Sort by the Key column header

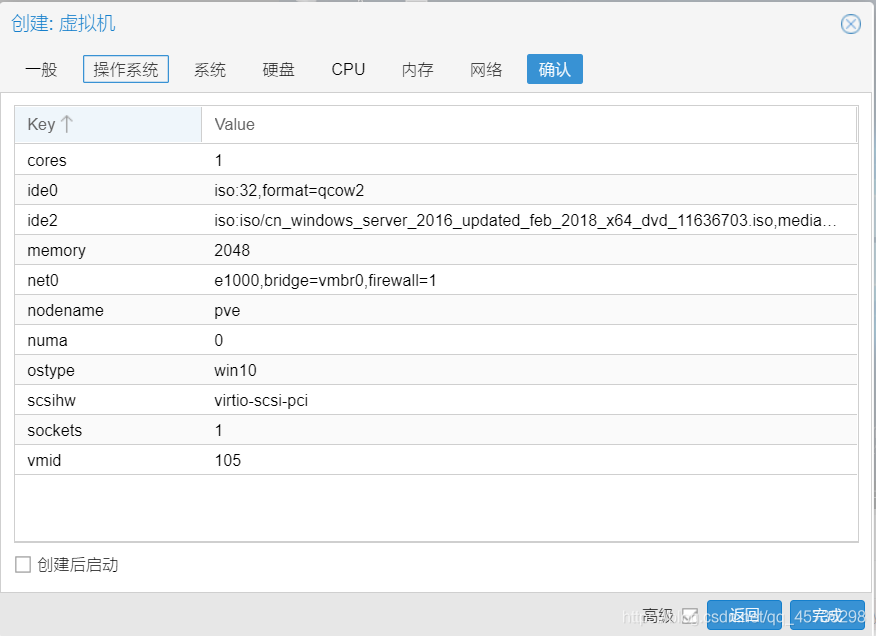click(108, 124)
